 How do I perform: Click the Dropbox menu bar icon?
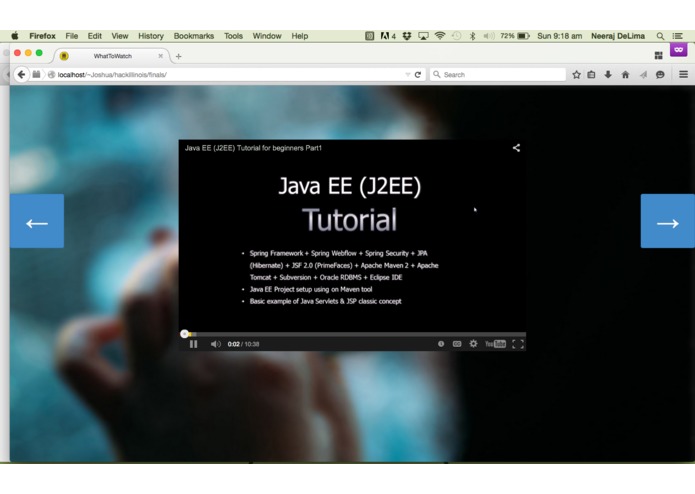click(x=406, y=36)
